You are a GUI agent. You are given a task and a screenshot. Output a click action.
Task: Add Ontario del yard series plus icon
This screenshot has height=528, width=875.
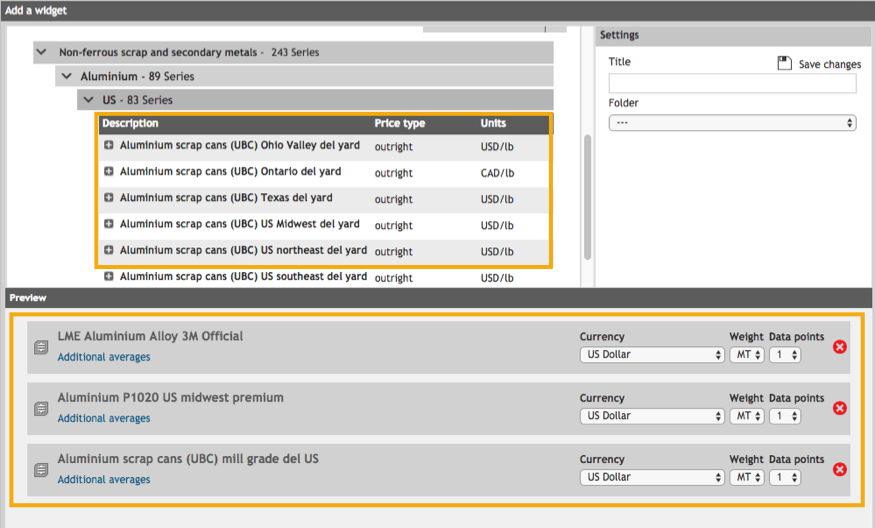(109, 172)
